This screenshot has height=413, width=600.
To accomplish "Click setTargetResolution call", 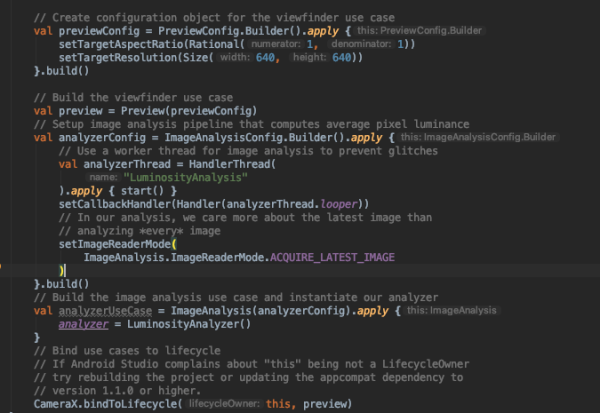I will pyautogui.click(x=118, y=58).
